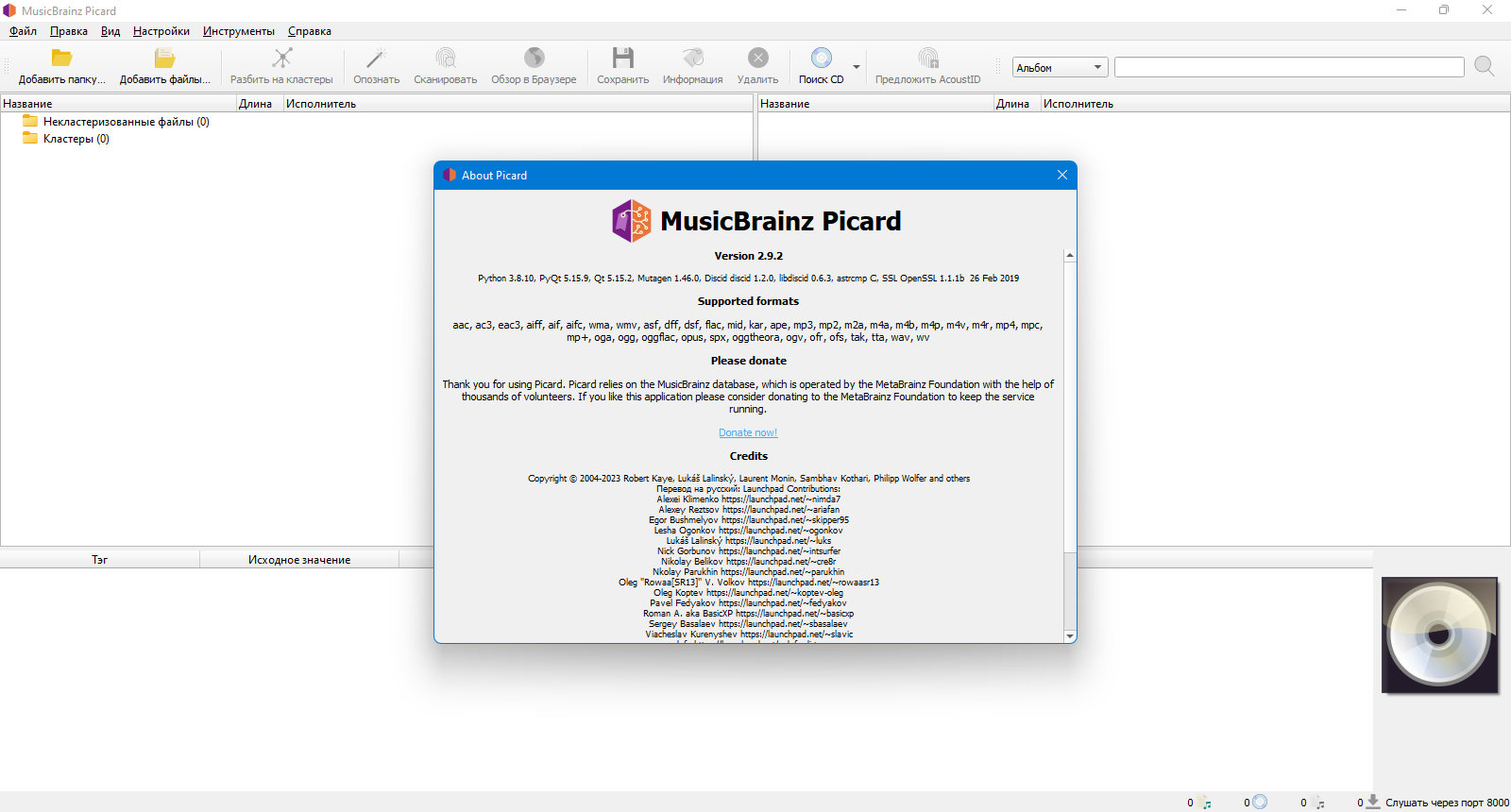Viewport: 1511px width, 812px height.
Task: Click the Sergey Basalaev credits line
Action: coord(748,624)
